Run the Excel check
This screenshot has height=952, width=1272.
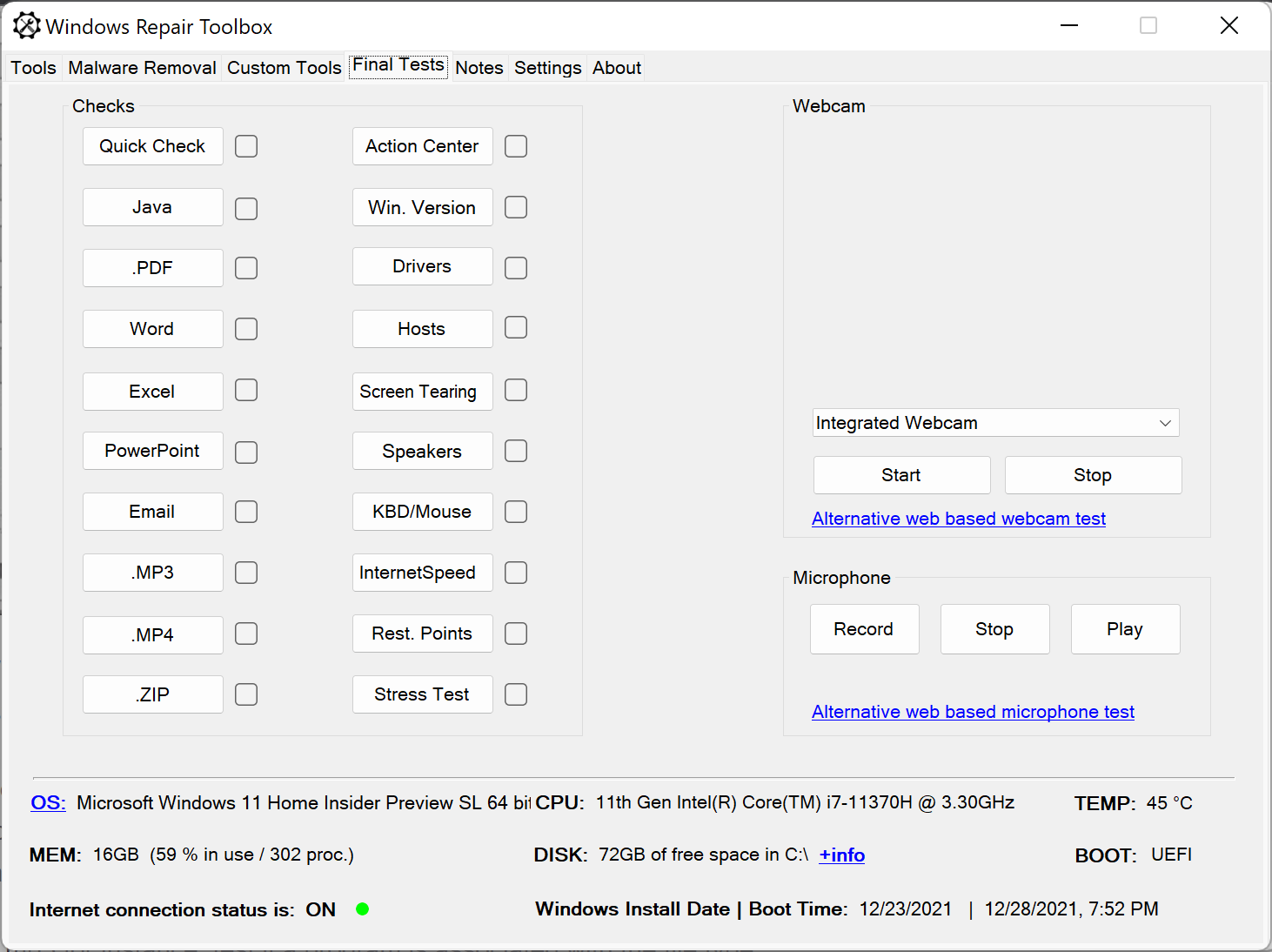click(x=153, y=392)
